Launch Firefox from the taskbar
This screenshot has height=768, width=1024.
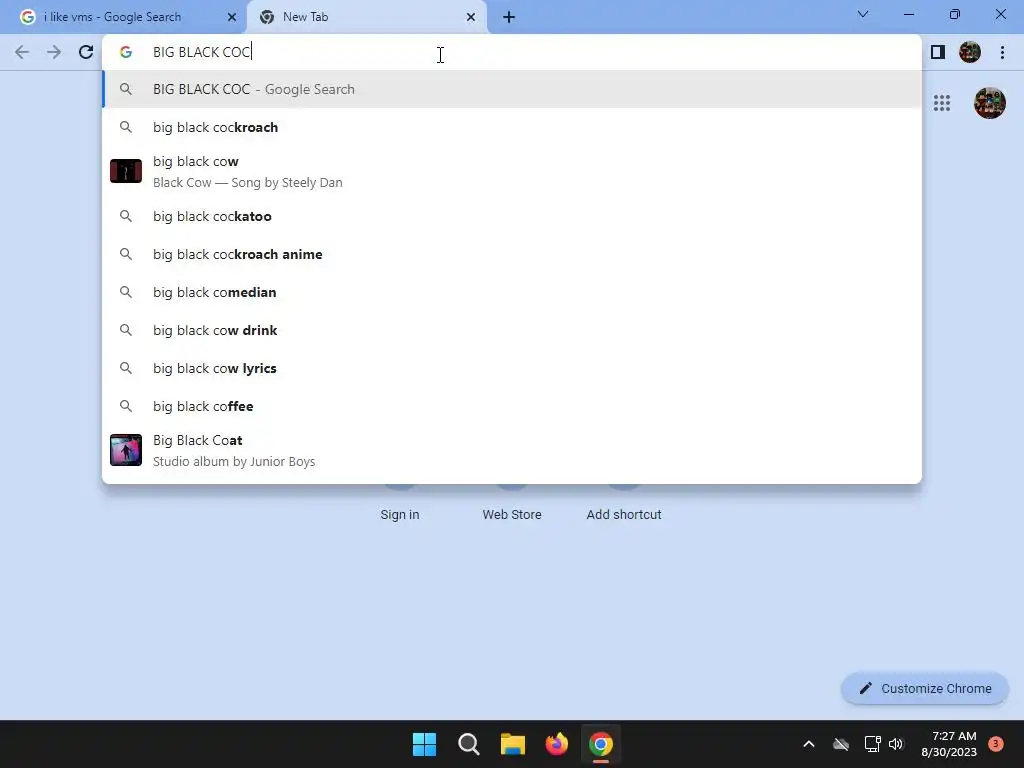tap(556, 744)
